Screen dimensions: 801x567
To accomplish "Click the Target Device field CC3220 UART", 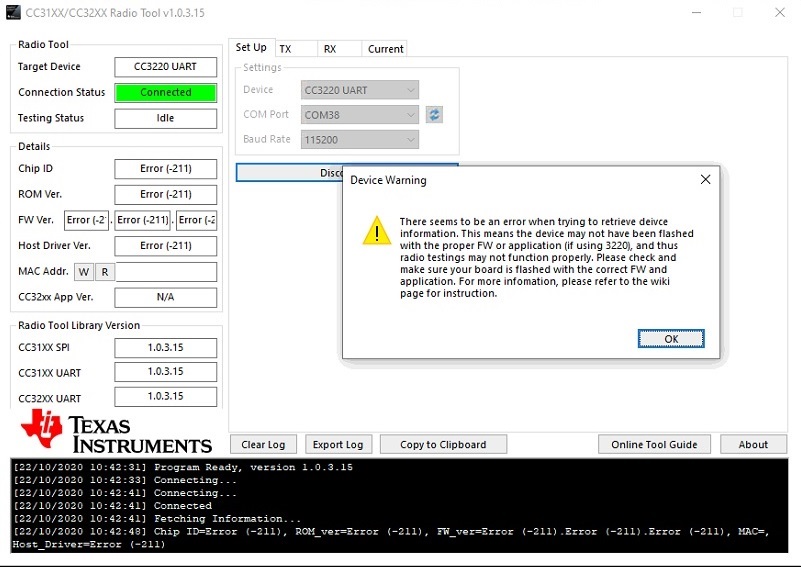I will click(x=166, y=67).
